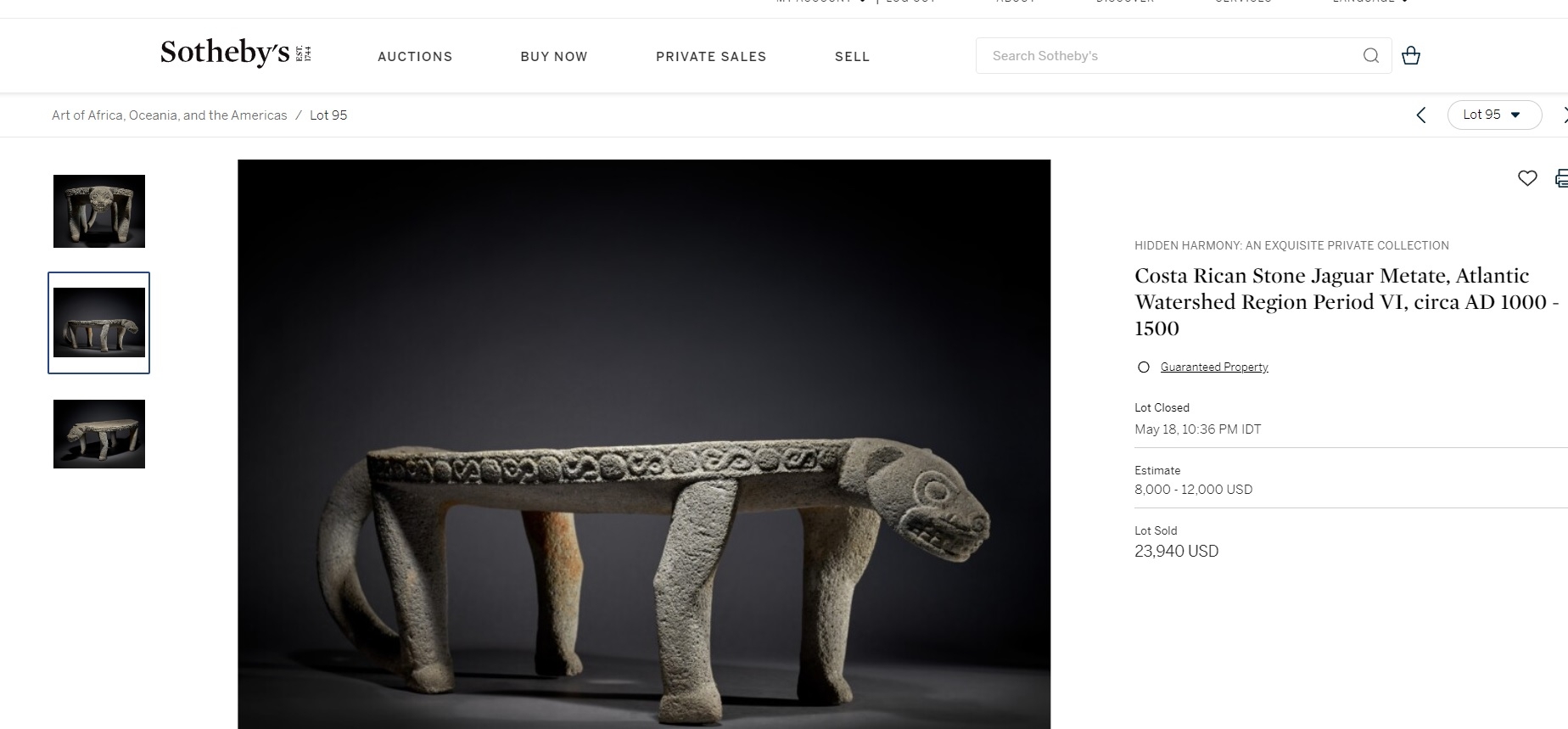1568x729 pixels.
Task: Click the main jaguar metate image
Action: [644, 444]
